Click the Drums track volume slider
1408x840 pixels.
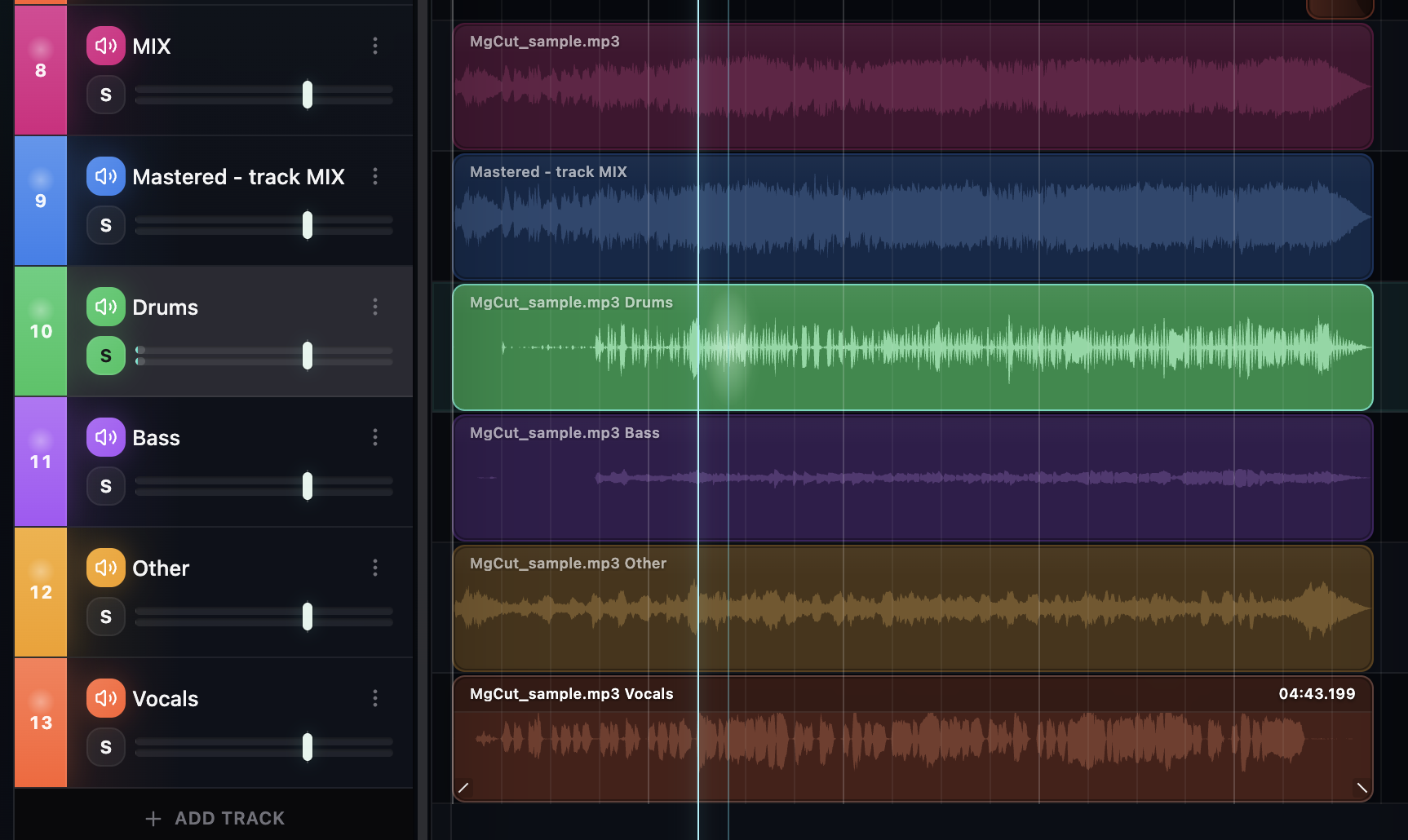264,356
